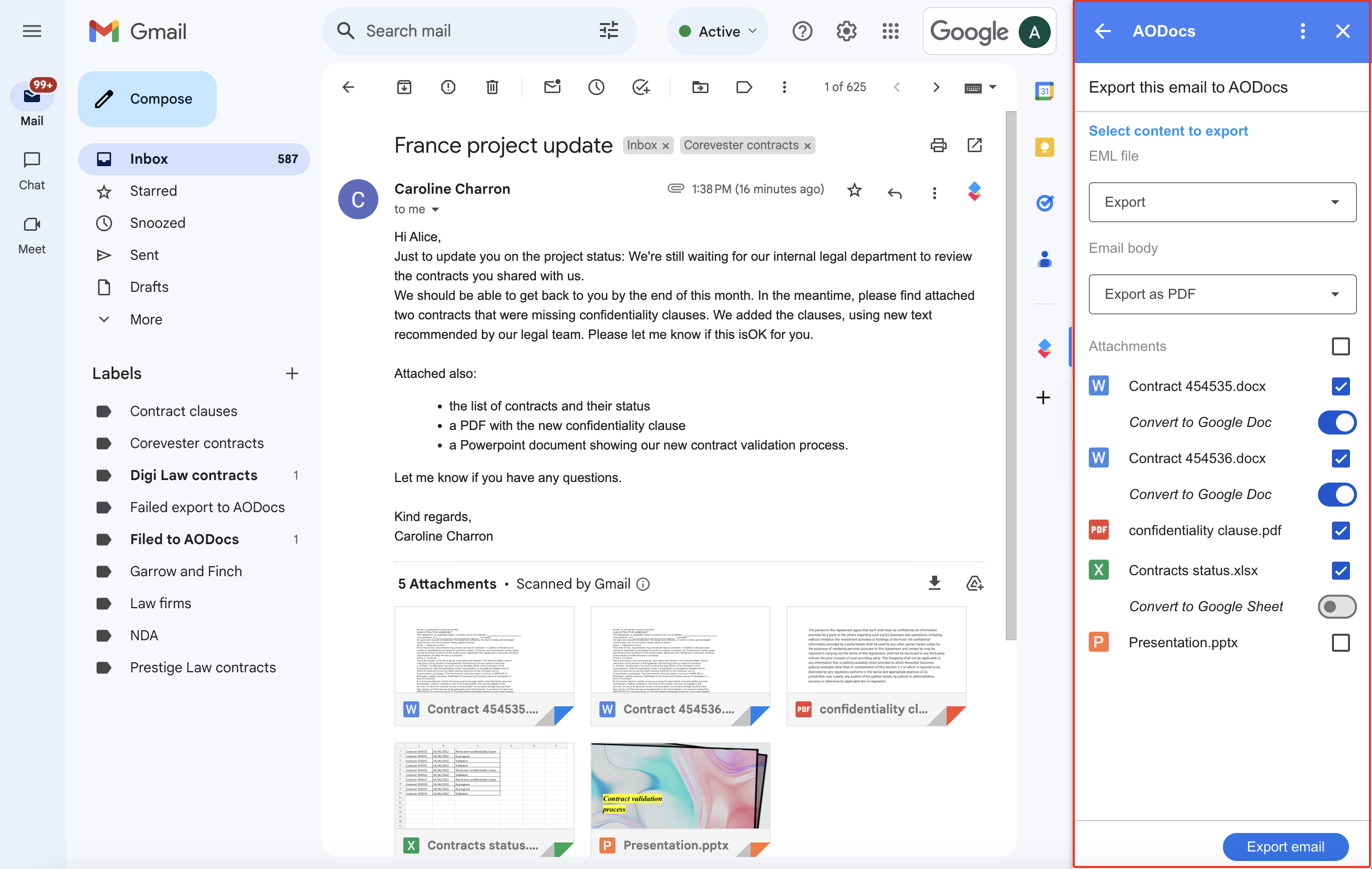This screenshot has height=869, width=1372.
Task: Open Google Keep in the side panel
Action: click(x=1044, y=147)
